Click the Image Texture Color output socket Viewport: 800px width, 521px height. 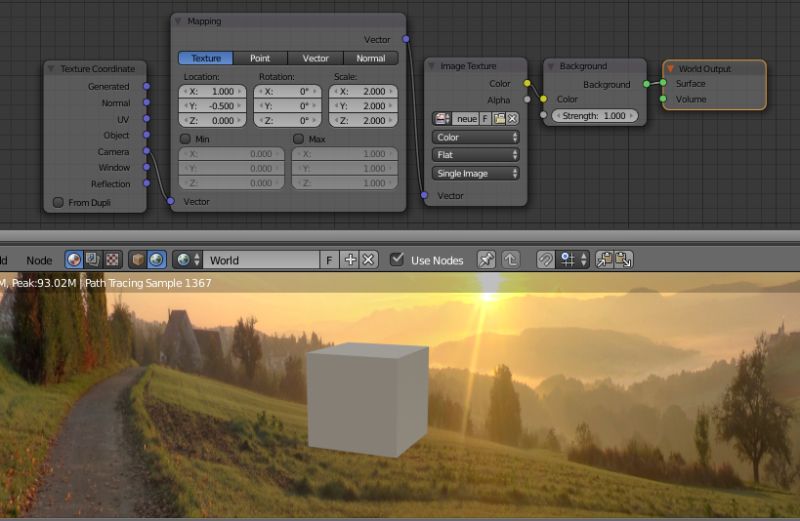pos(527,83)
